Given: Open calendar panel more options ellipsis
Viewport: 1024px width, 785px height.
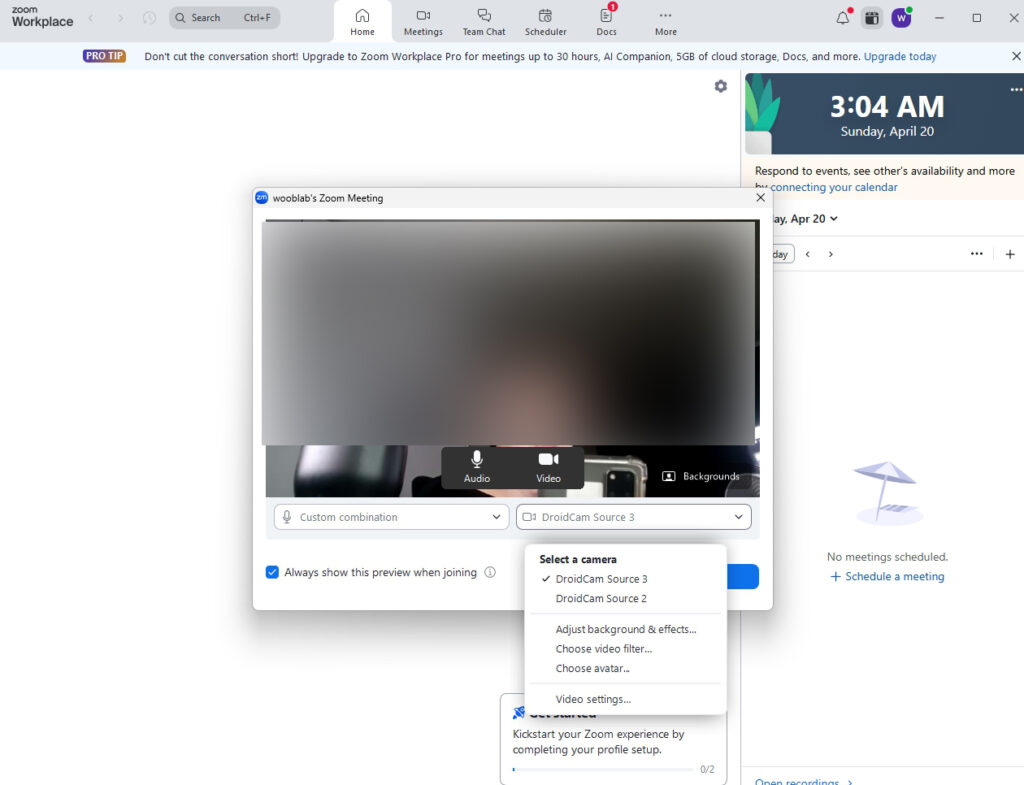Looking at the screenshot, I should pos(976,253).
